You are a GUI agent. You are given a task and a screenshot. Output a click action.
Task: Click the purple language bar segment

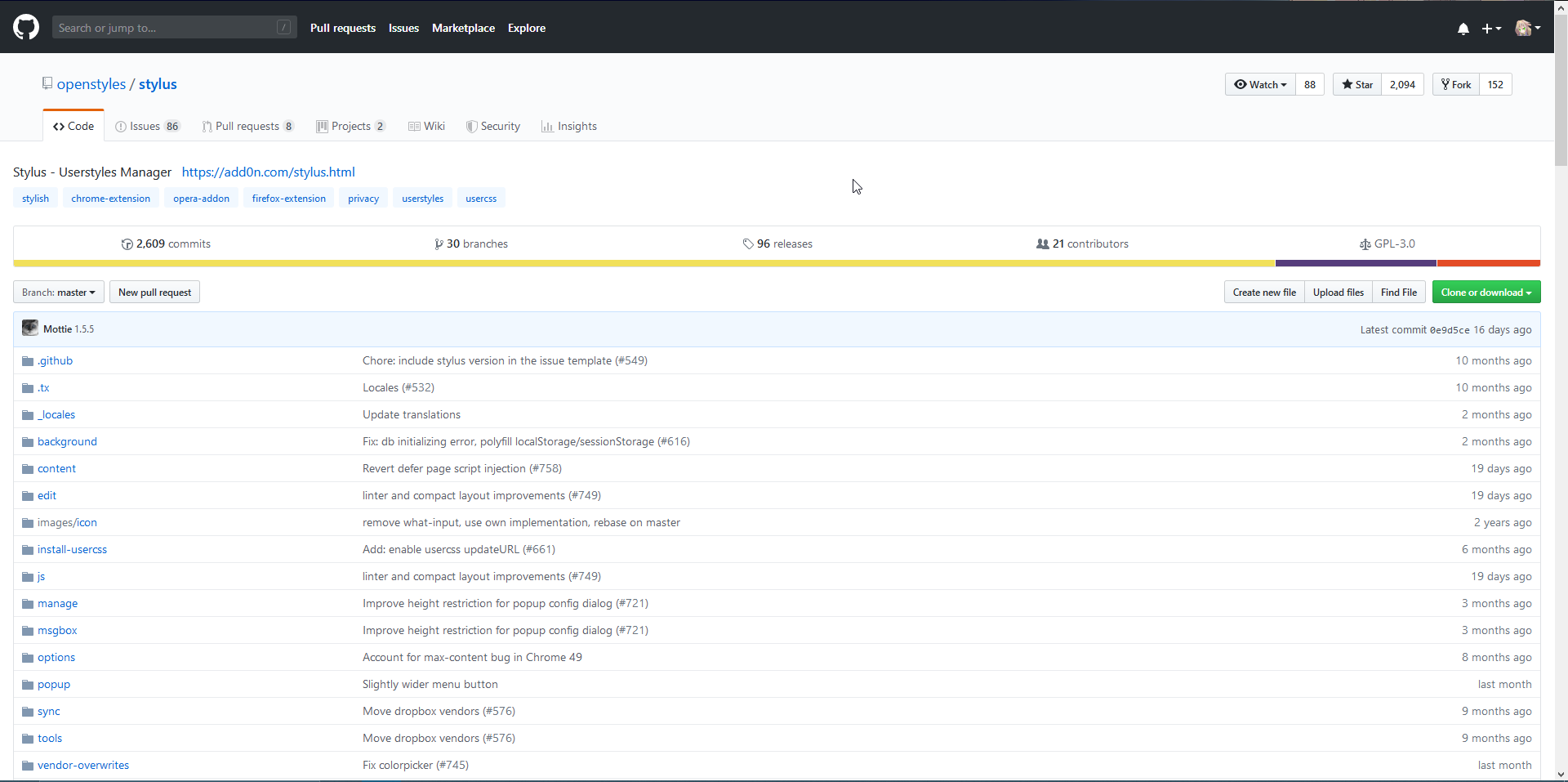pyautogui.click(x=1356, y=263)
